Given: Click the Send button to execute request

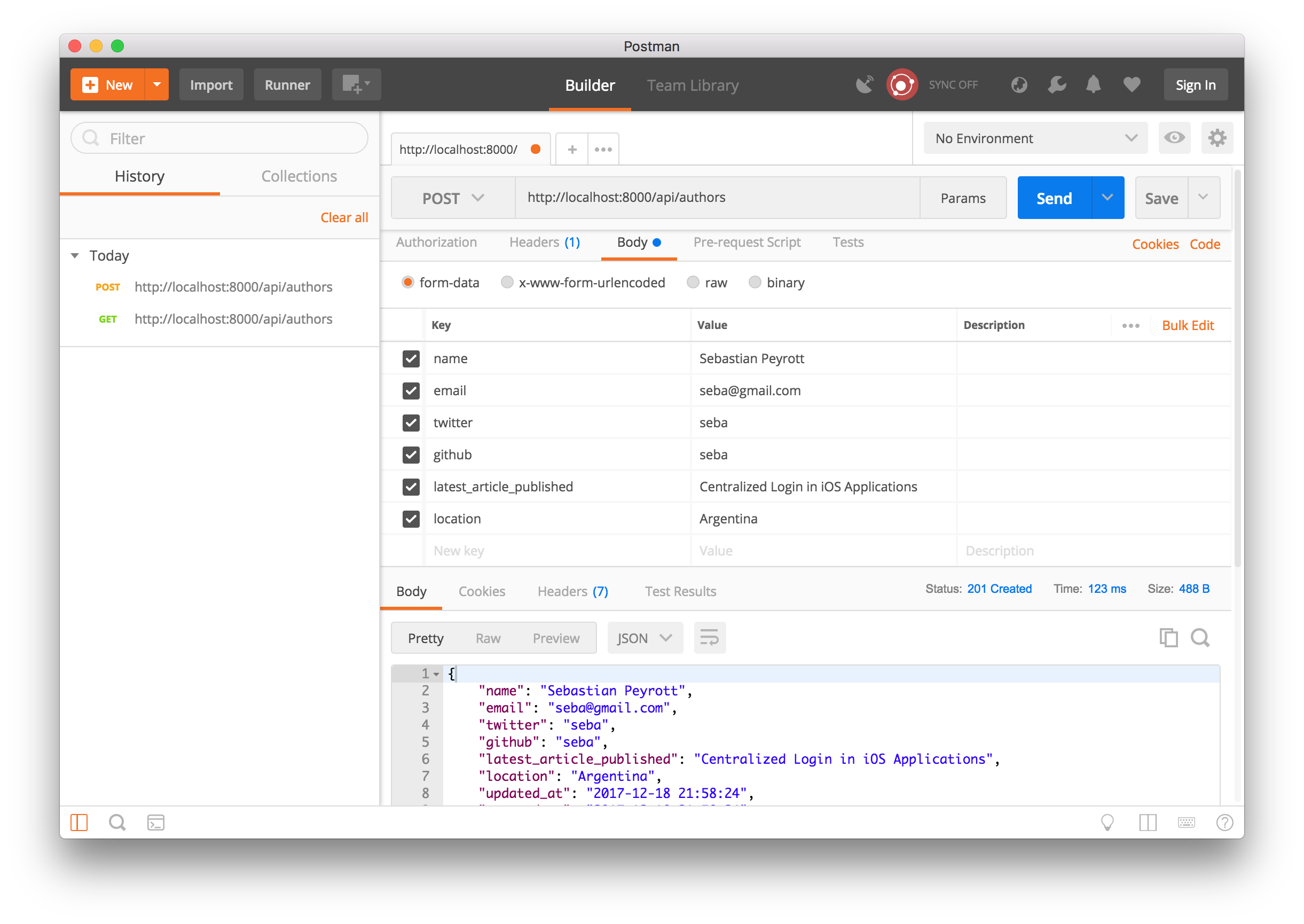Looking at the screenshot, I should click(1054, 197).
